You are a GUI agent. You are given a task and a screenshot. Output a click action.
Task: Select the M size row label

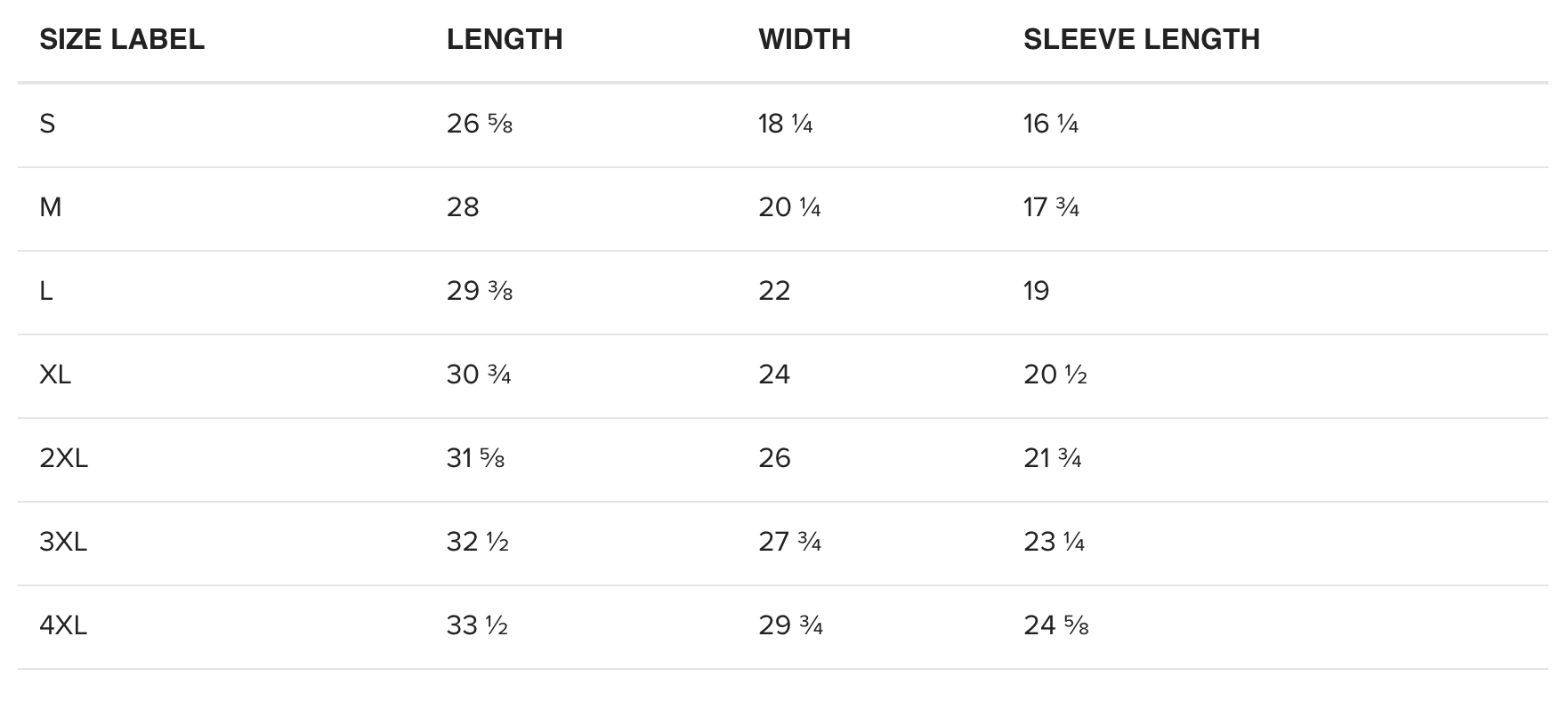51,207
